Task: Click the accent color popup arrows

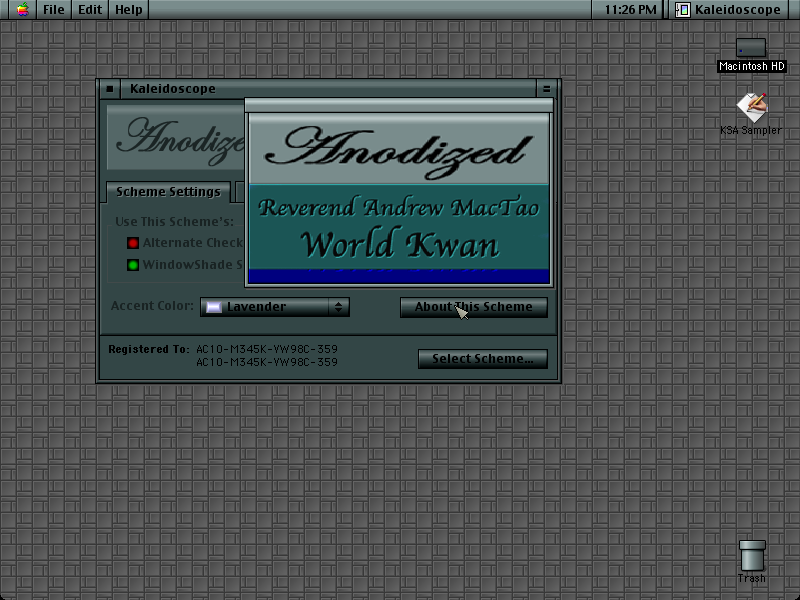Action: (338, 307)
